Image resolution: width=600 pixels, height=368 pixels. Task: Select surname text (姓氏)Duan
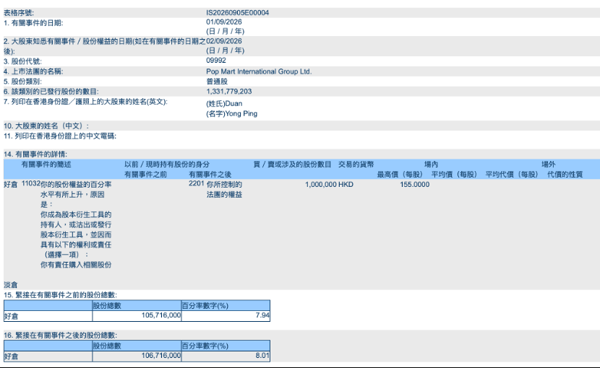pos(224,103)
